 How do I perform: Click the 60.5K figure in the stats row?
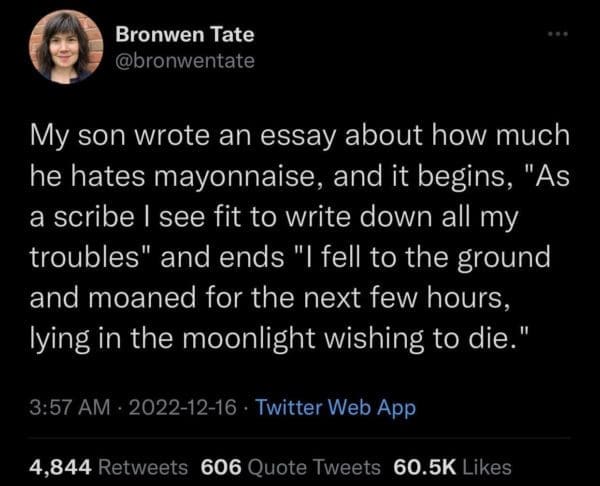coord(424,467)
